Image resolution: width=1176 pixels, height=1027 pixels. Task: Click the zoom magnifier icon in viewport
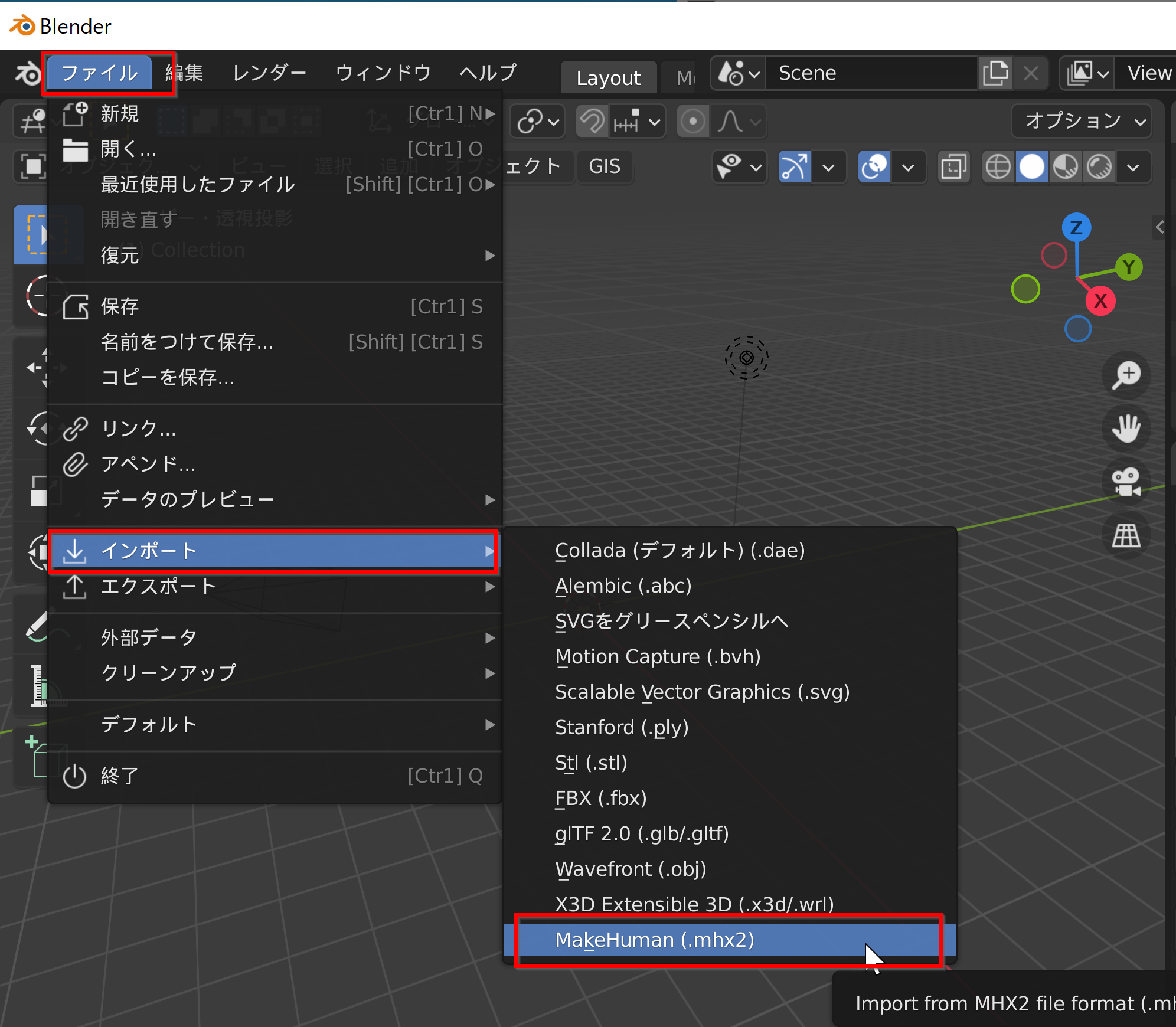[1126, 375]
